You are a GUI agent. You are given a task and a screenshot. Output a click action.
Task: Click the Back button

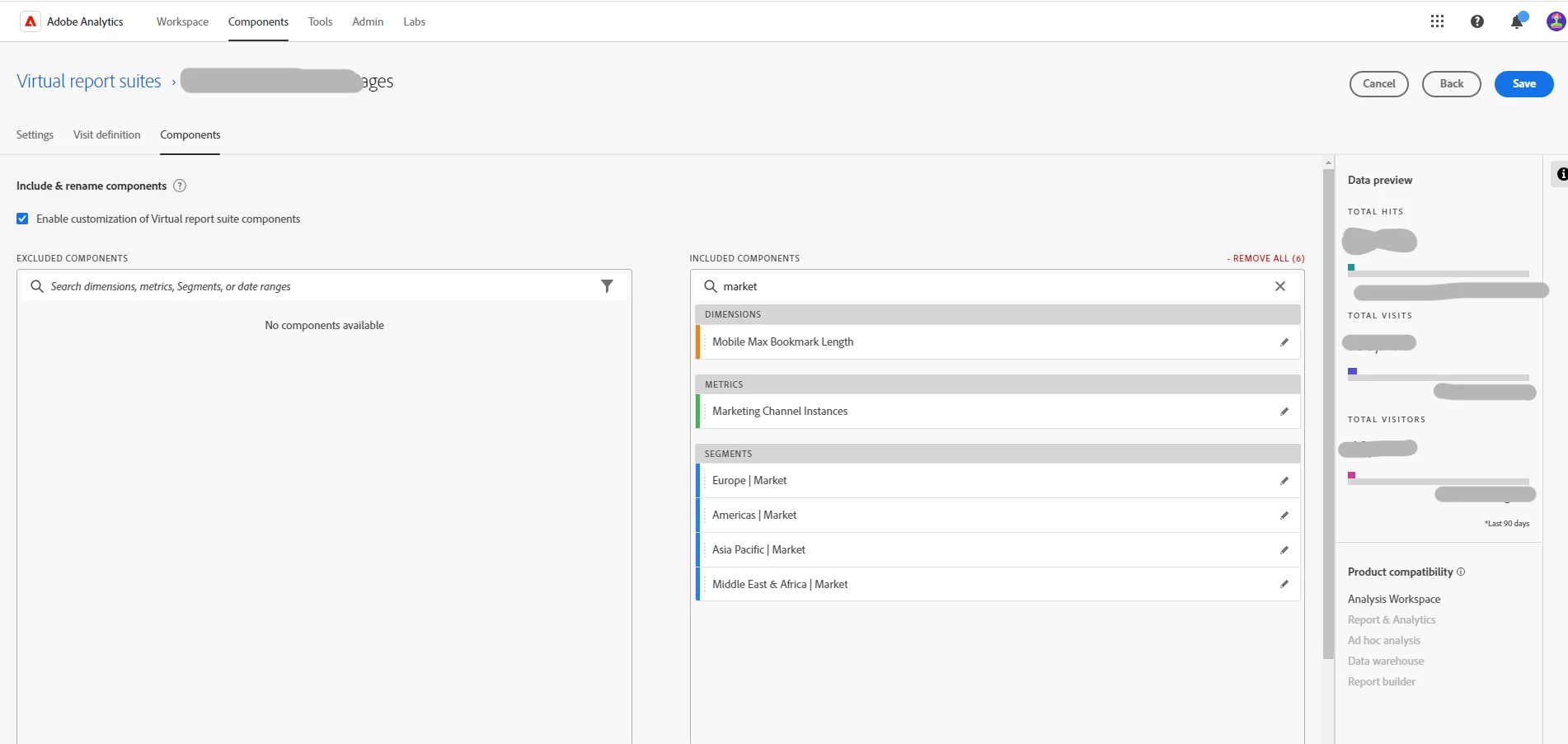click(1452, 83)
